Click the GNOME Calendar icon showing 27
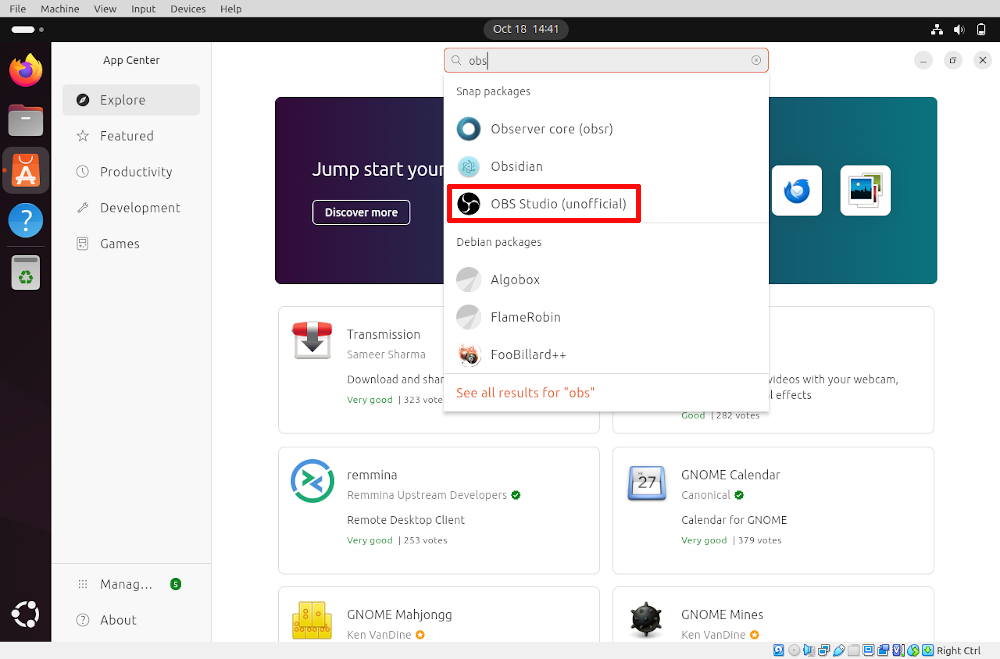Image resolution: width=1000 pixels, height=659 pixels. coord(646,483)
